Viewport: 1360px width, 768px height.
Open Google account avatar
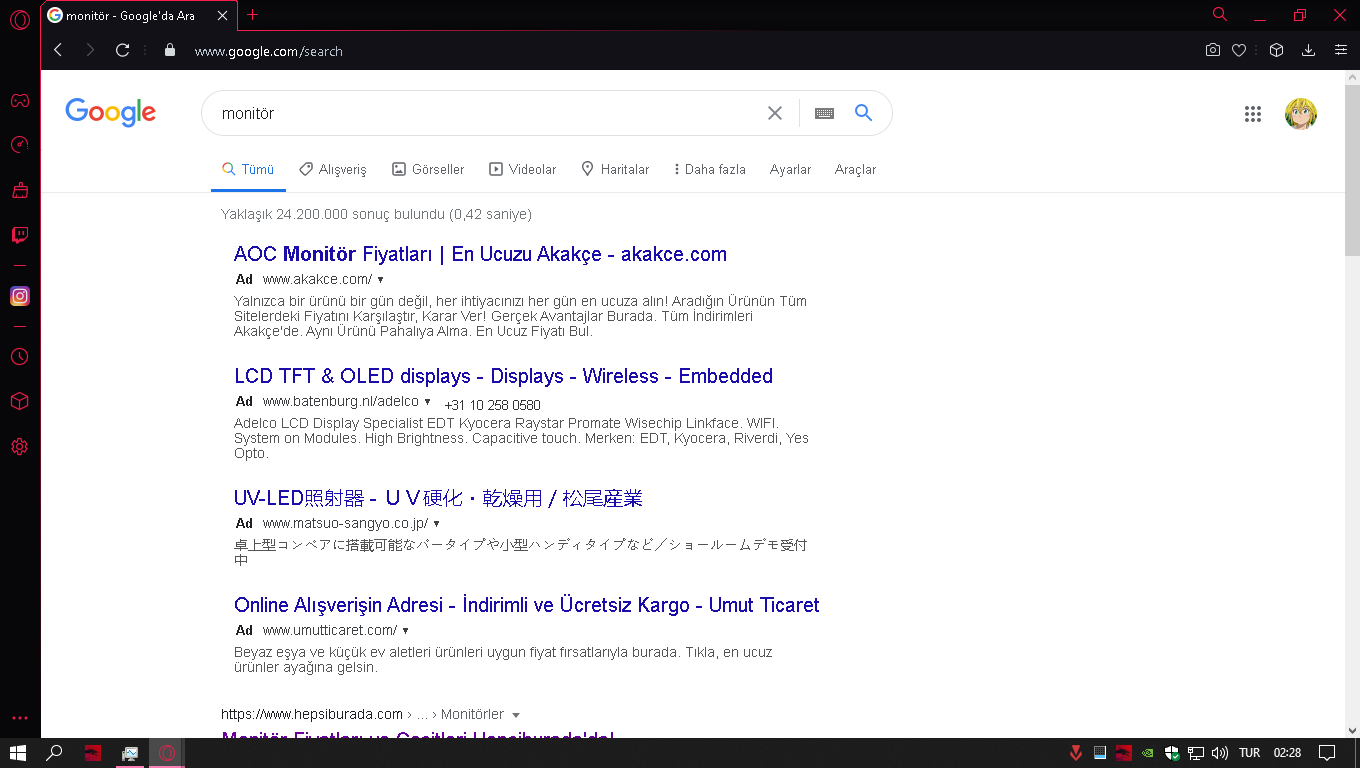[1301, 114]
